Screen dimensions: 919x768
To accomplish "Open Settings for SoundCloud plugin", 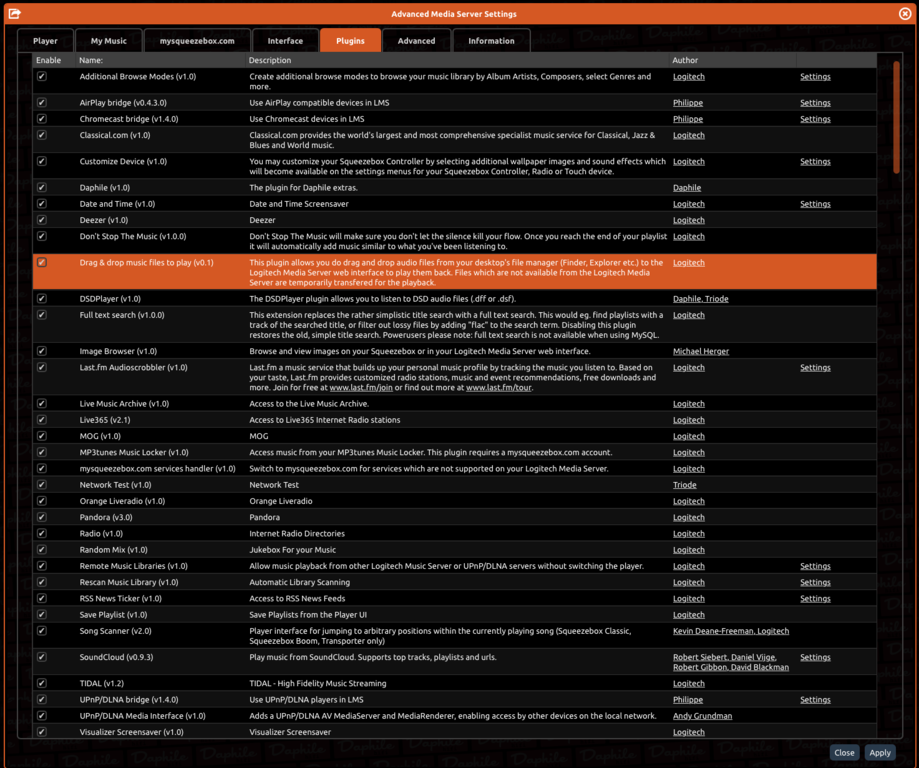I will click(815, 657).
